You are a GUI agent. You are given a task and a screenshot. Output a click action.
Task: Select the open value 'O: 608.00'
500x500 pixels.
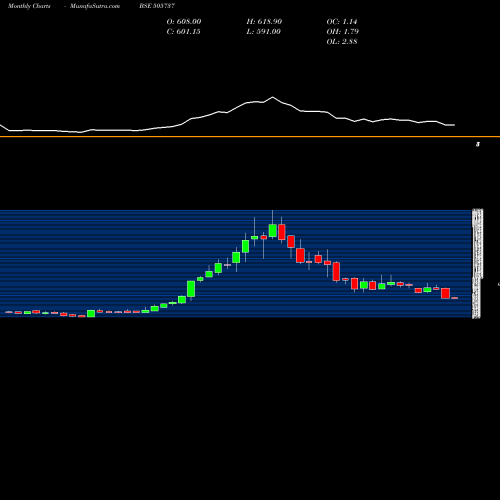pos(184,22)
